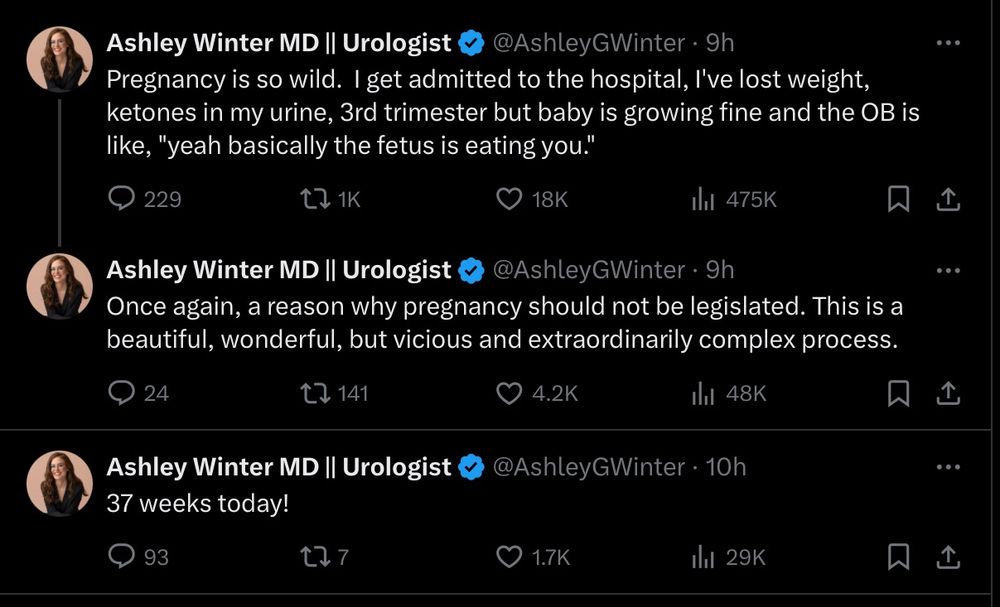Screen dimensions: 1000x607
Task: Open more options on the first tweet
Action: [946, 43]
